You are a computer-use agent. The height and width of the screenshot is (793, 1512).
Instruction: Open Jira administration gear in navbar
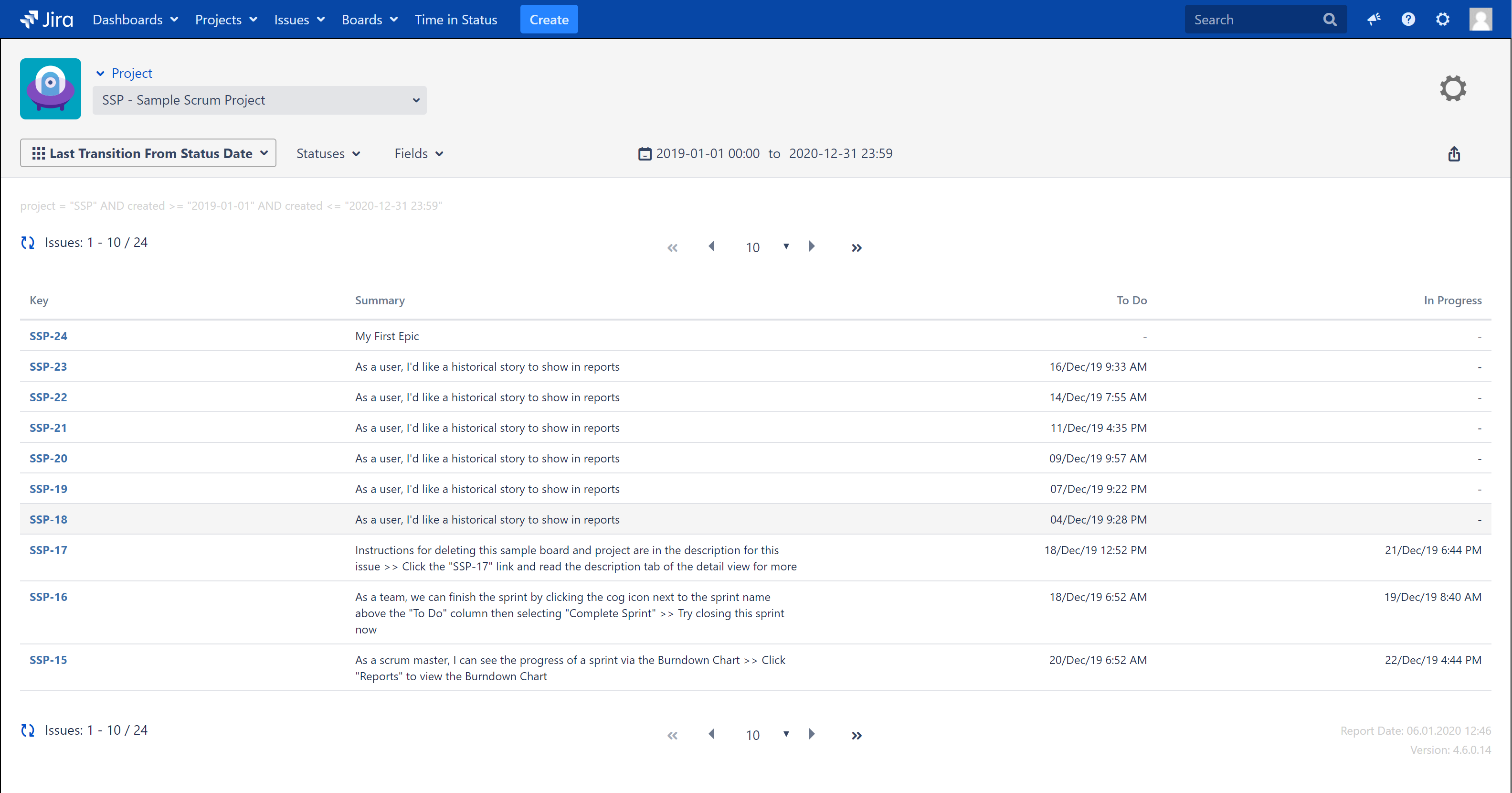tap(1443, 20)
